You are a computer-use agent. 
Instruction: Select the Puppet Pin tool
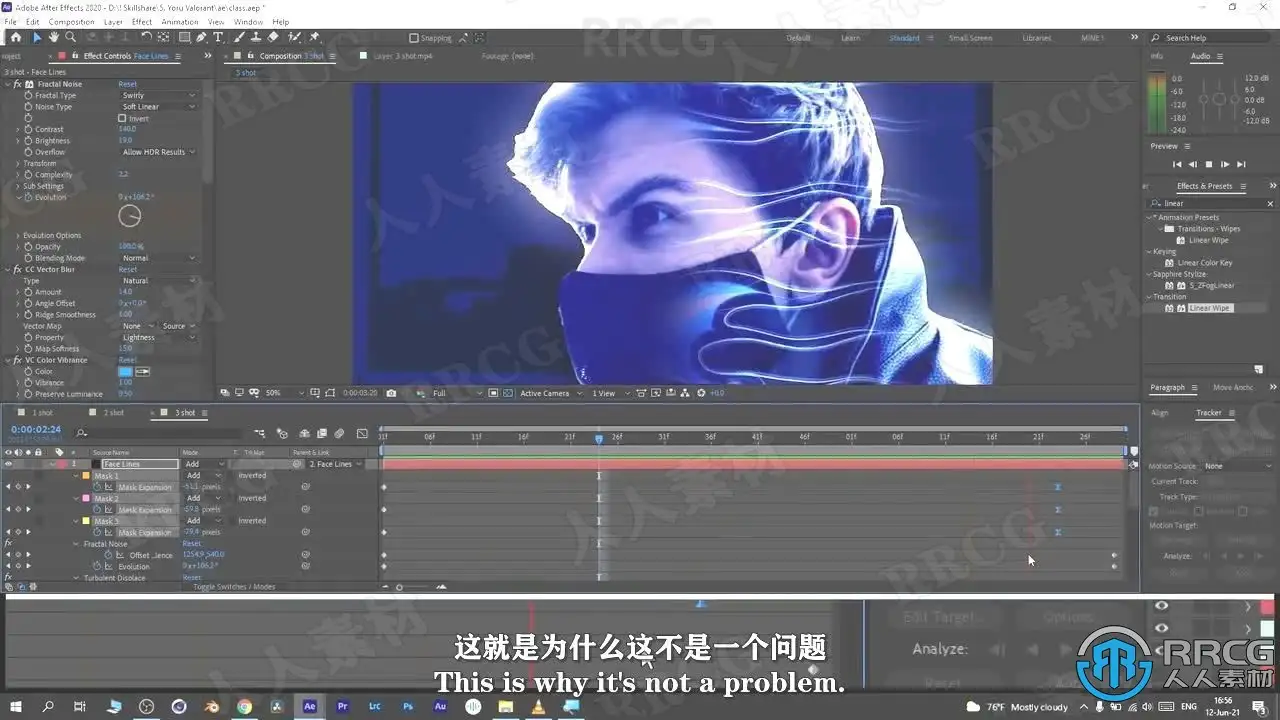(x=314, y=37)
